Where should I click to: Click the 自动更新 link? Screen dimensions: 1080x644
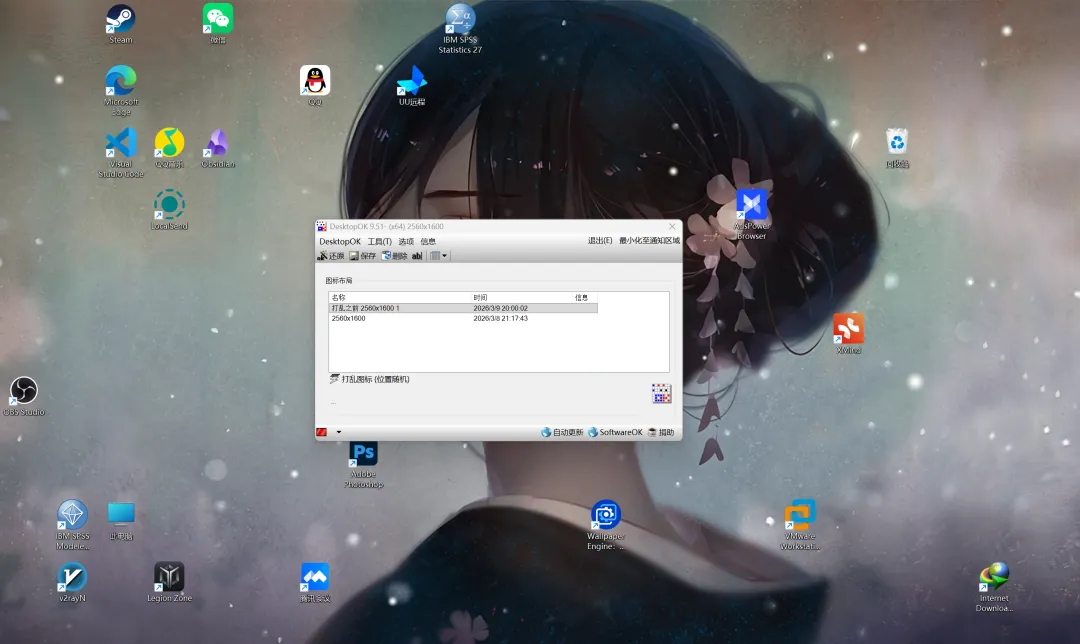point(562,432)
